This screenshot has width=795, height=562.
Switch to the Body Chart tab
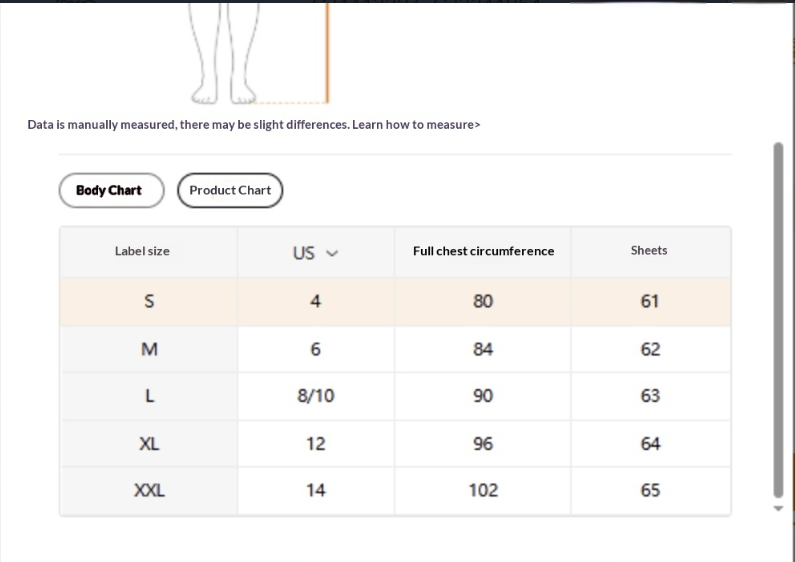pyautogui.click(x=110, y=190)
